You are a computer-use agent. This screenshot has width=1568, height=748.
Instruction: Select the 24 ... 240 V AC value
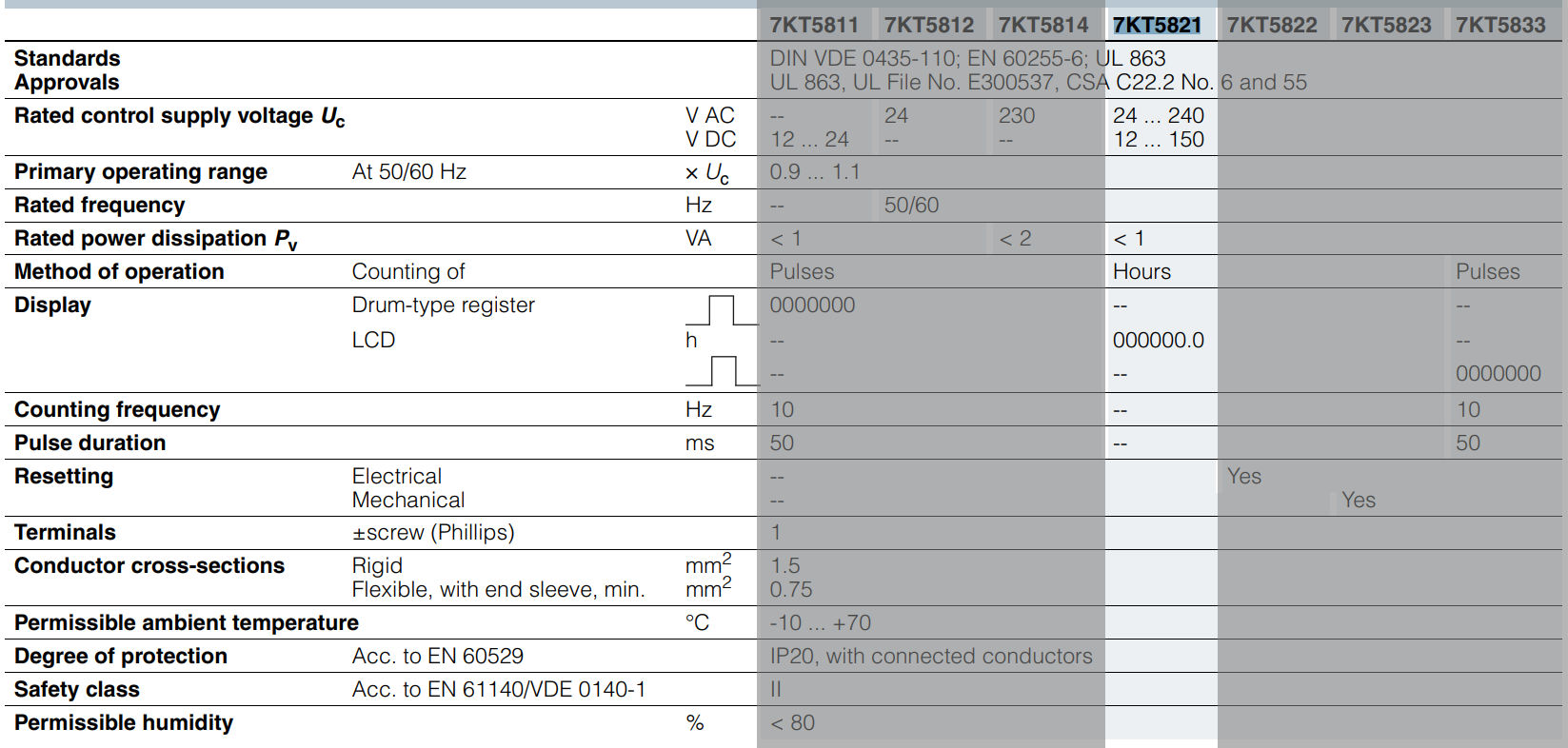tap(1158, 115)
